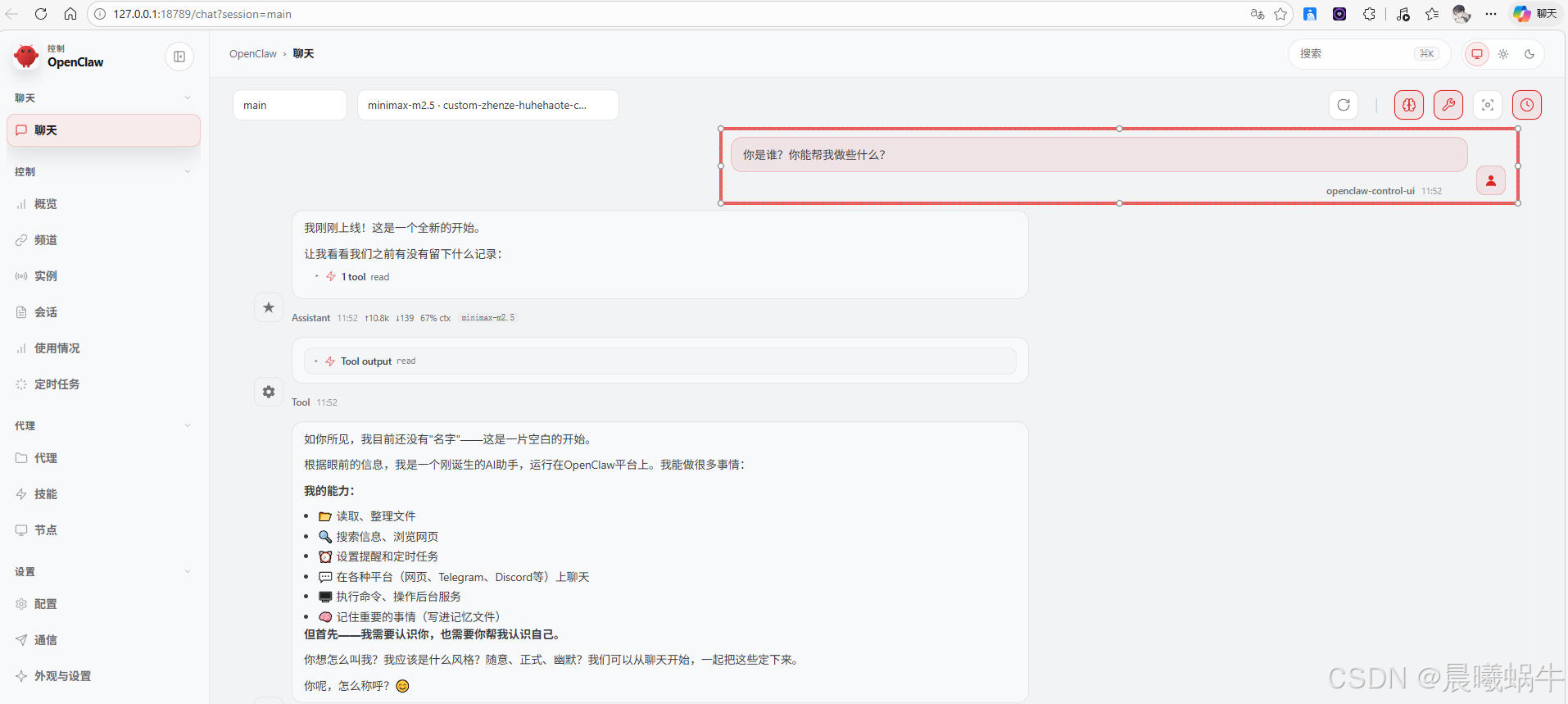
Task: Open 会话 sessions page
Action: pyautogui.click(x=103, y=312)
